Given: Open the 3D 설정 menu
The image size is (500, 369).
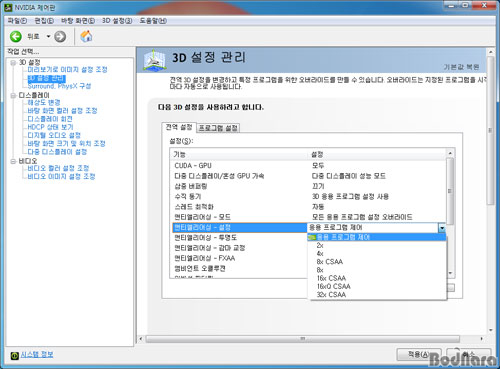Looking at the screenshot, I should [117, 21].
